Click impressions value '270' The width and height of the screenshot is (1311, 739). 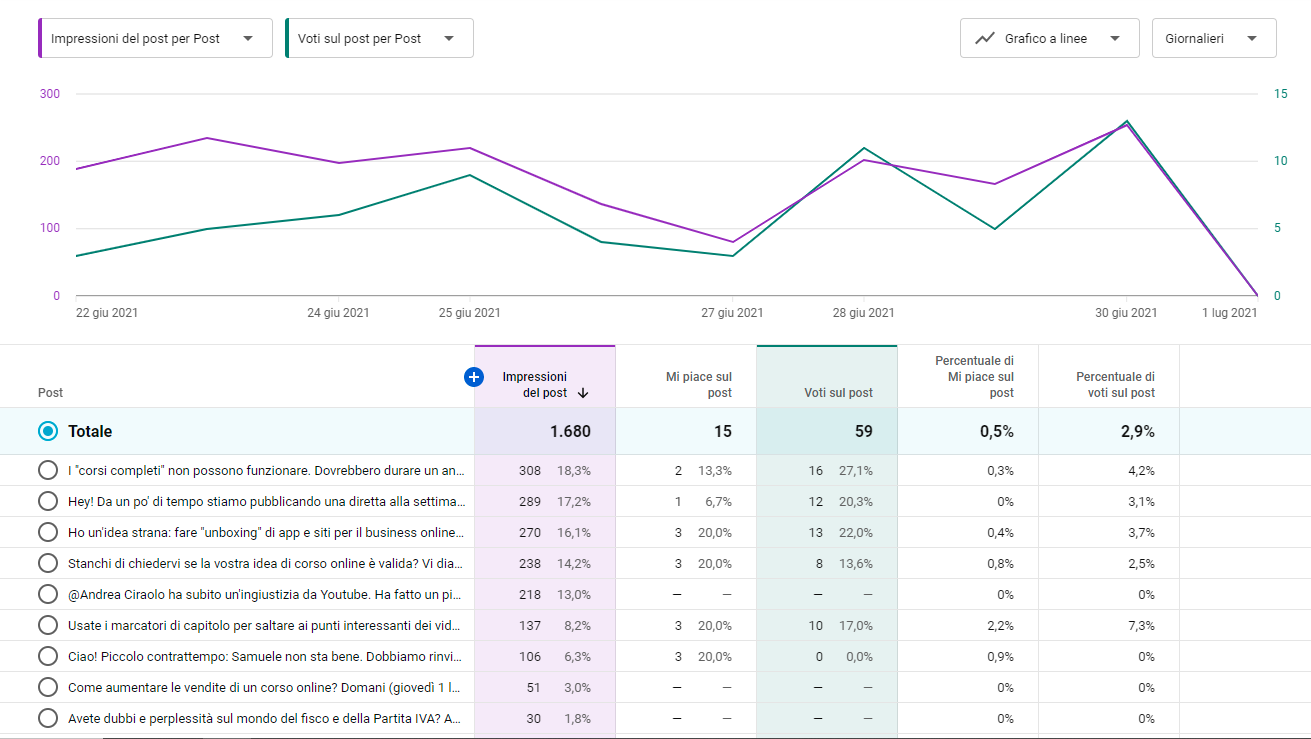(530, 532)
